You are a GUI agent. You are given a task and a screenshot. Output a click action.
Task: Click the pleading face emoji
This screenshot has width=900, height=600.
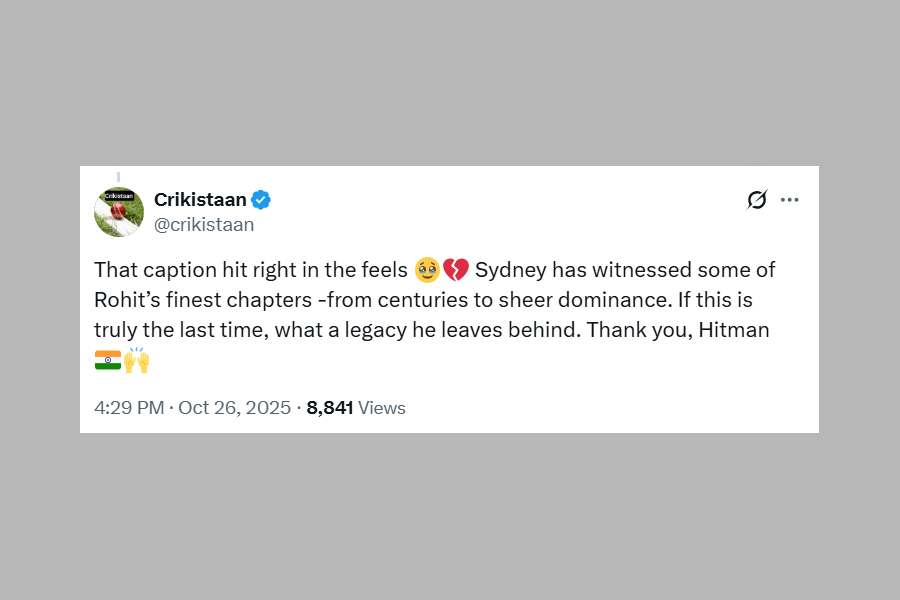427,270
